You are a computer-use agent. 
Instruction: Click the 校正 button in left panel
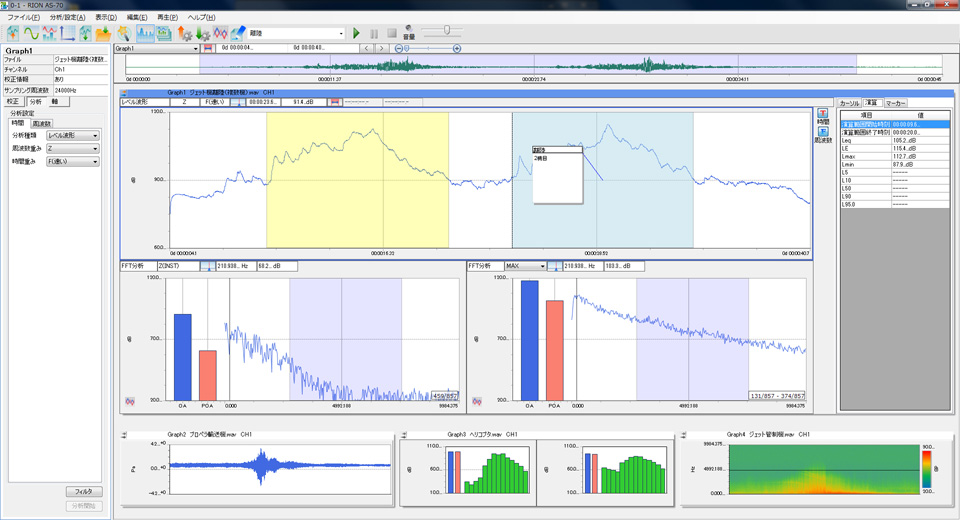(x=13, y=101)
